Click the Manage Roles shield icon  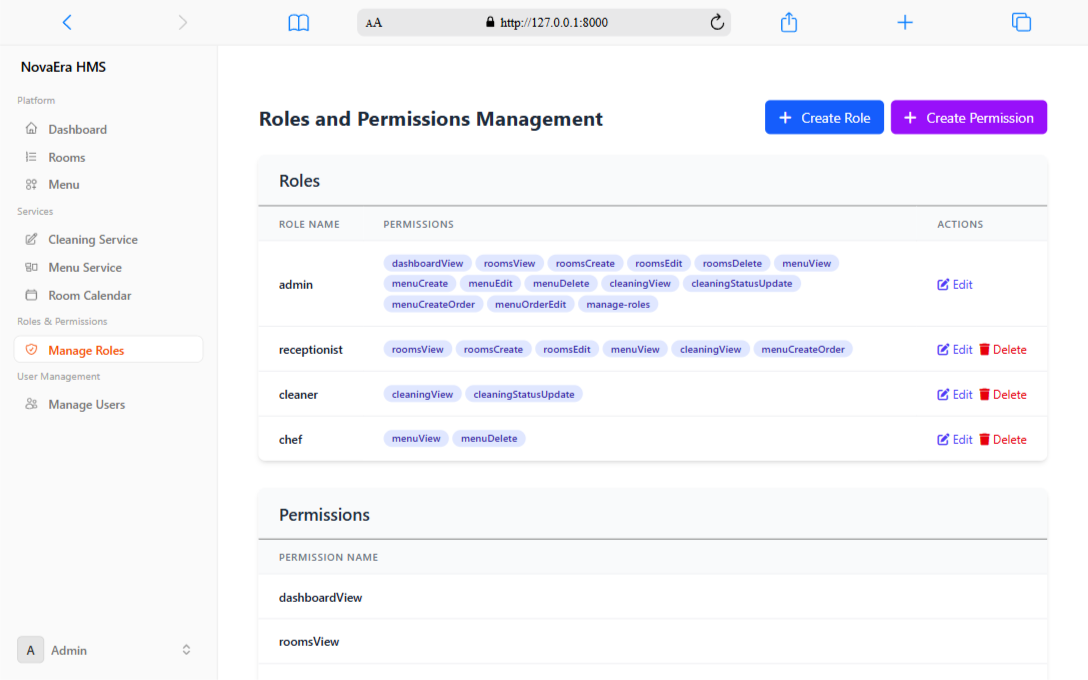31,350
